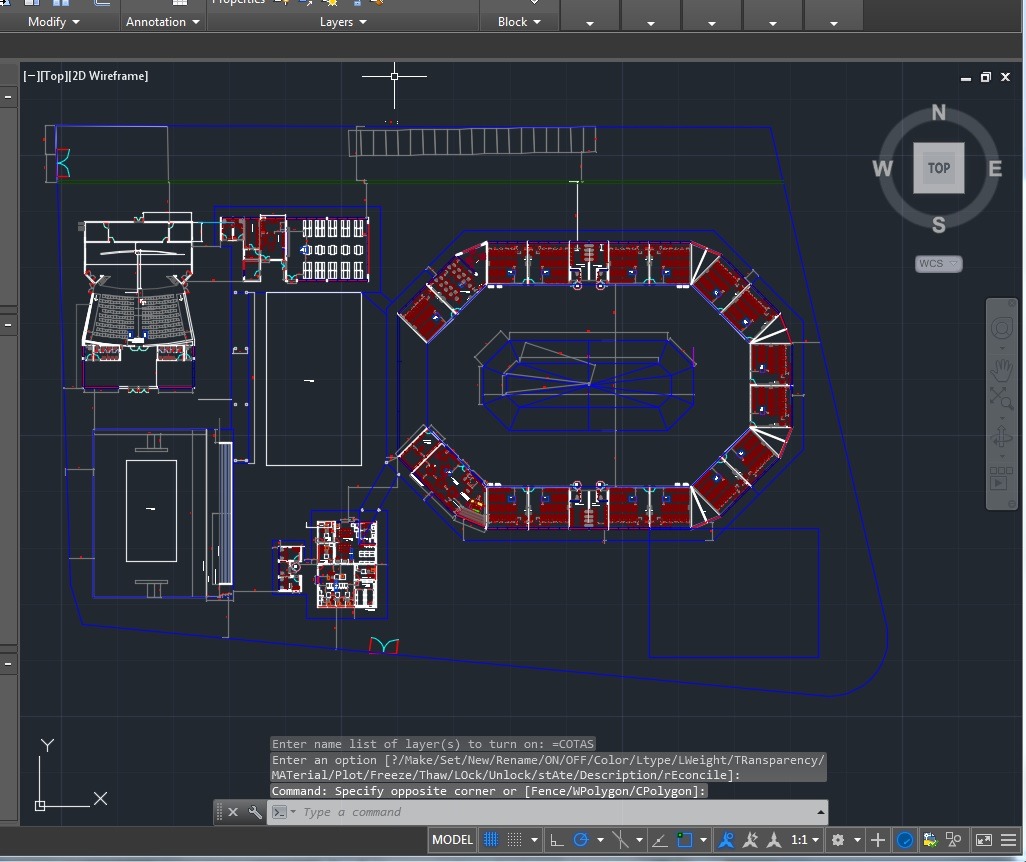
Task: Activate the Orbit tool in navigation bar
Action: pyautogui.click(x=1001, y=438)
